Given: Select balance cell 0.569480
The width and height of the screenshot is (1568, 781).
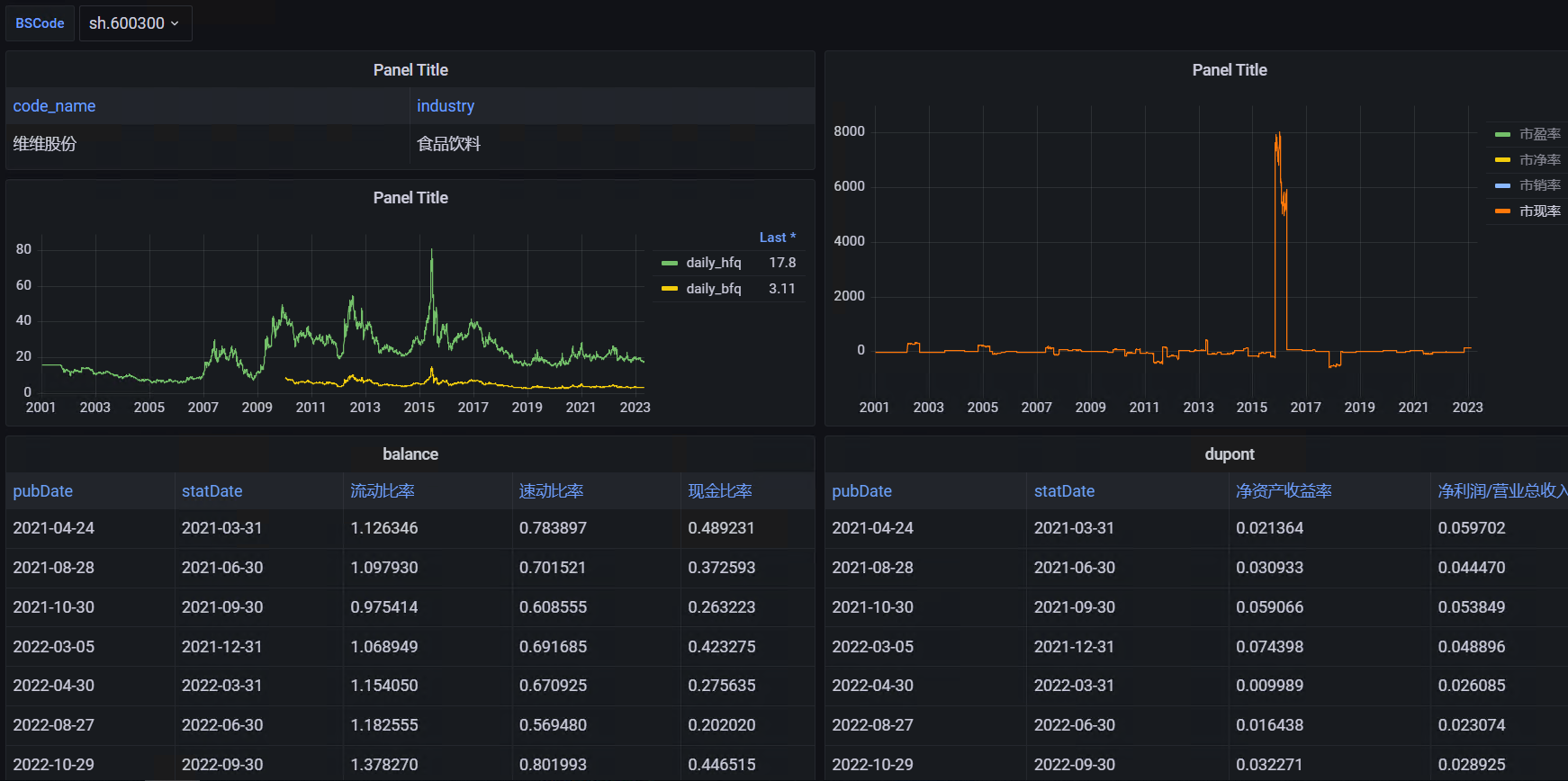Looking at the screenshot, I should click(x=596, y=725).
